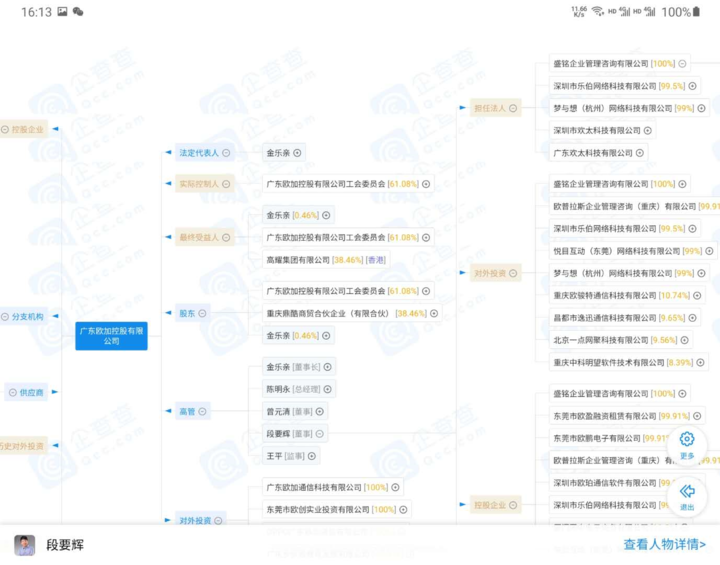720x565 pixels.
Task: Expand 金乐亲 董事长 node
Action: [x=327, y=367]
